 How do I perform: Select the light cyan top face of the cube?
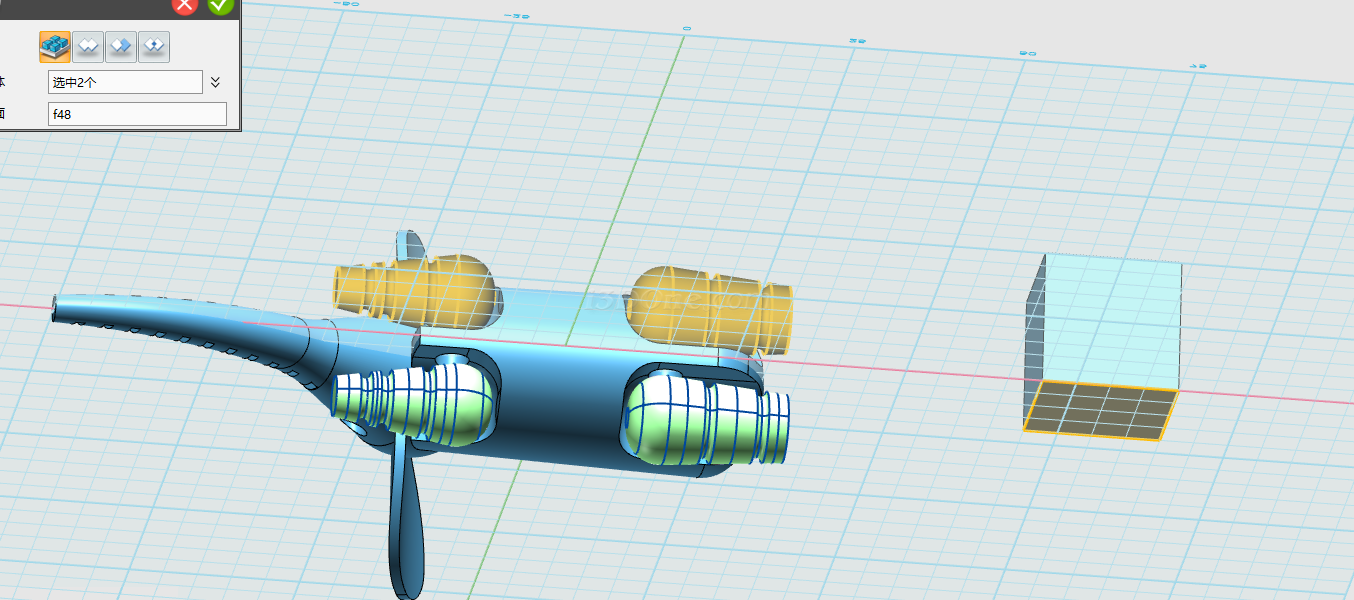(x=1110, y=320)
